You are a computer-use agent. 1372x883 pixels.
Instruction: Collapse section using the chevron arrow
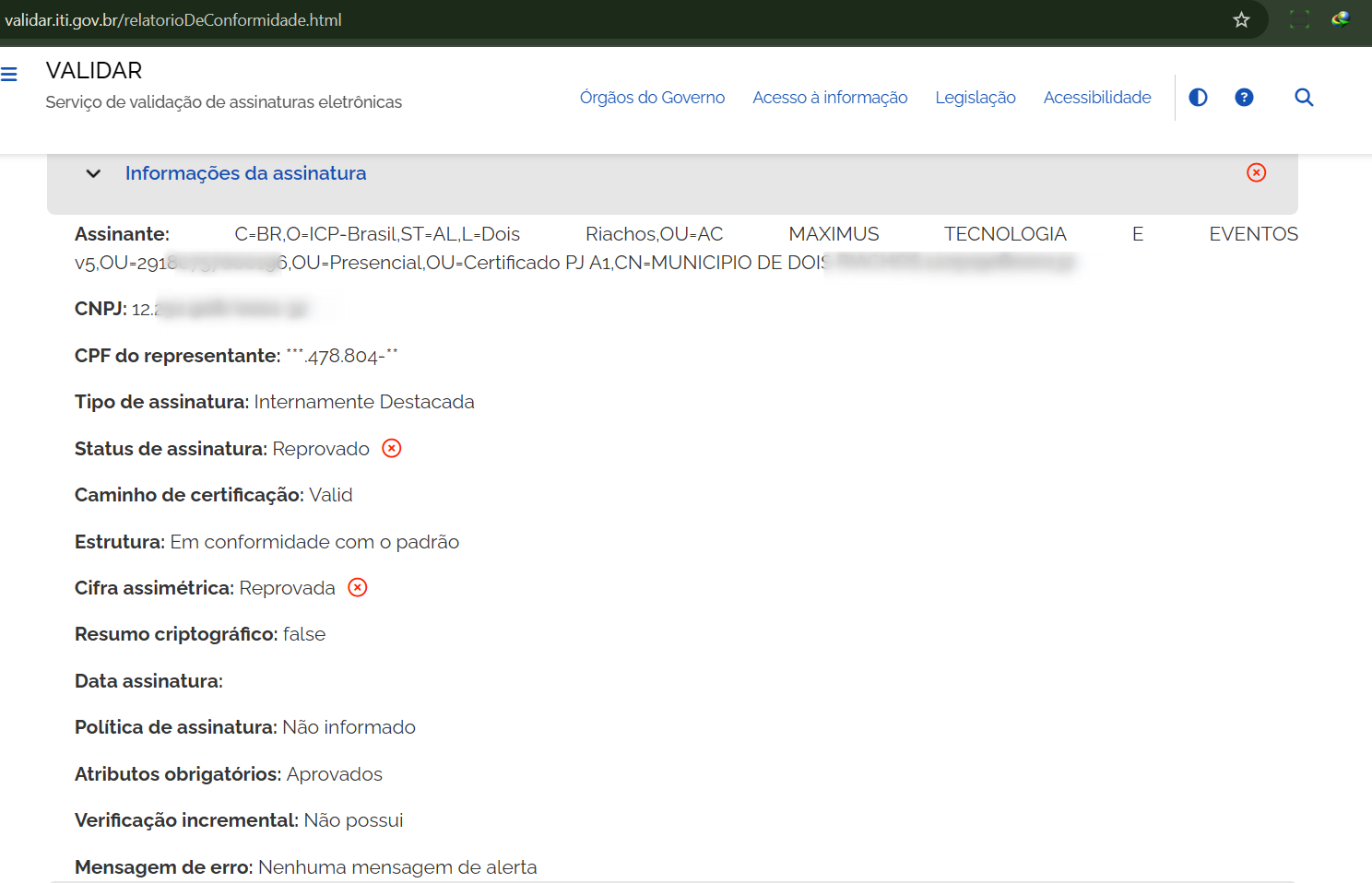click(93, 174)
